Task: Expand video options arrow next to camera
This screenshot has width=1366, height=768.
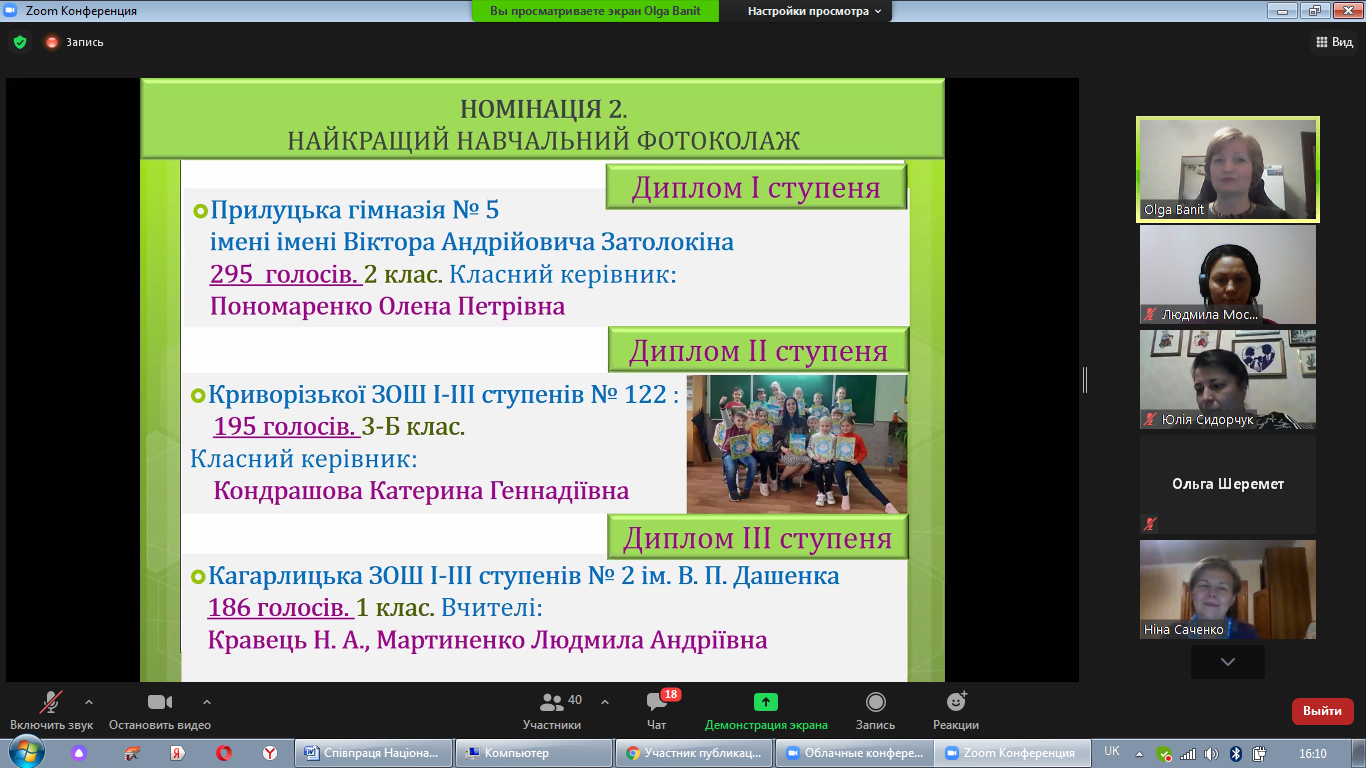Action: [x=207, y=702]
